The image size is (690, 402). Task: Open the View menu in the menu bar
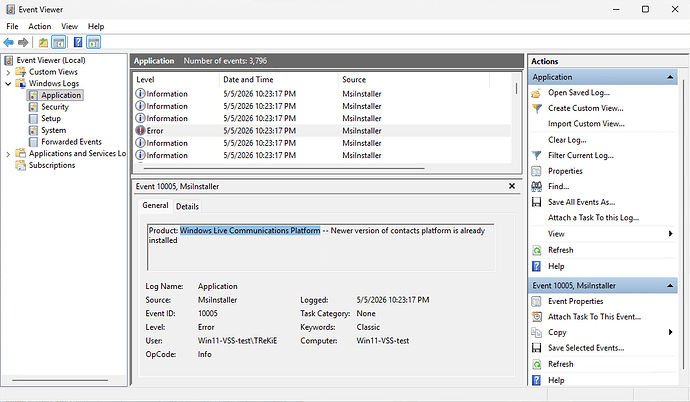70,26
